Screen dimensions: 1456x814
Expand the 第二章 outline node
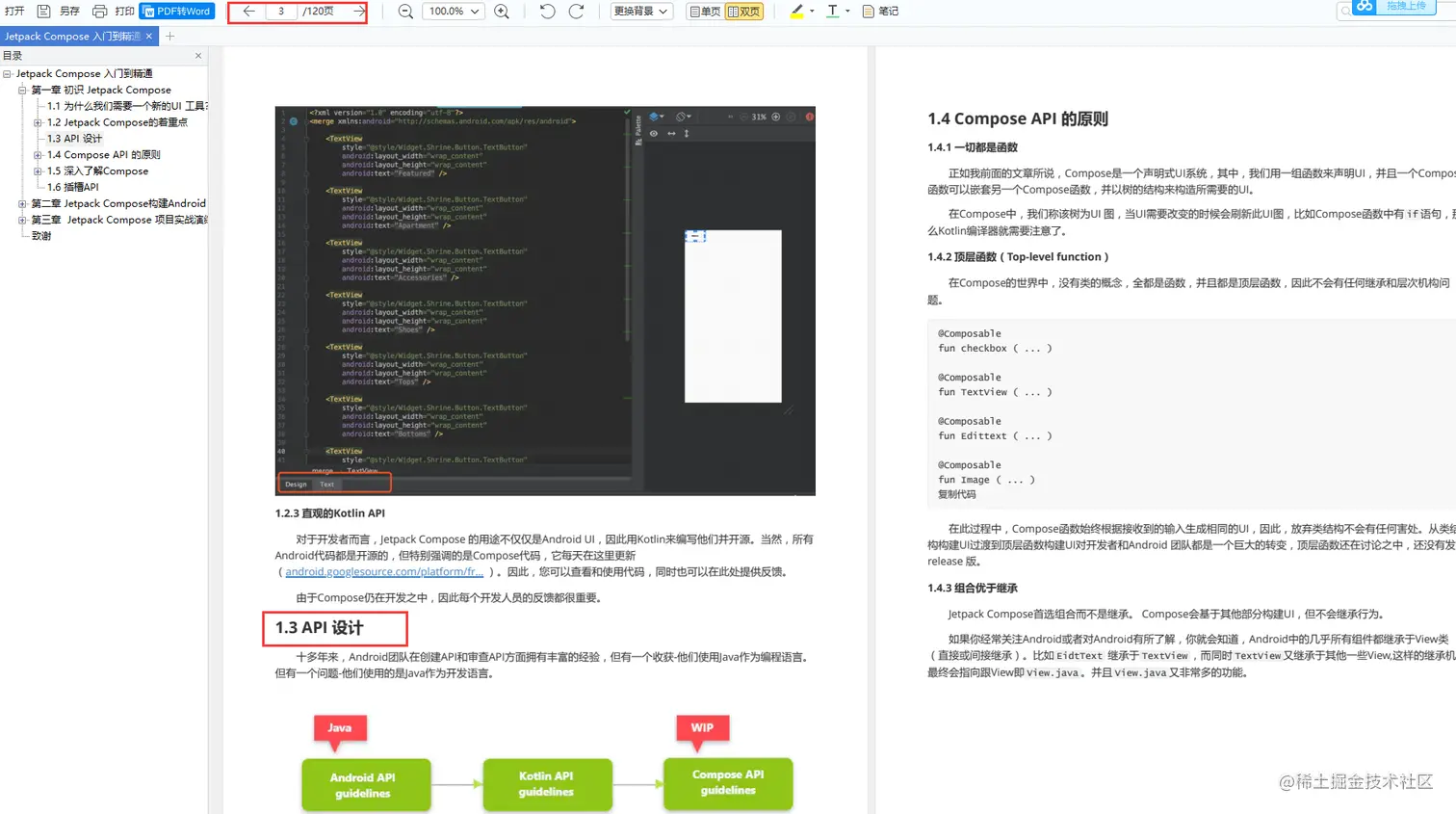click(x=22, y=204)
